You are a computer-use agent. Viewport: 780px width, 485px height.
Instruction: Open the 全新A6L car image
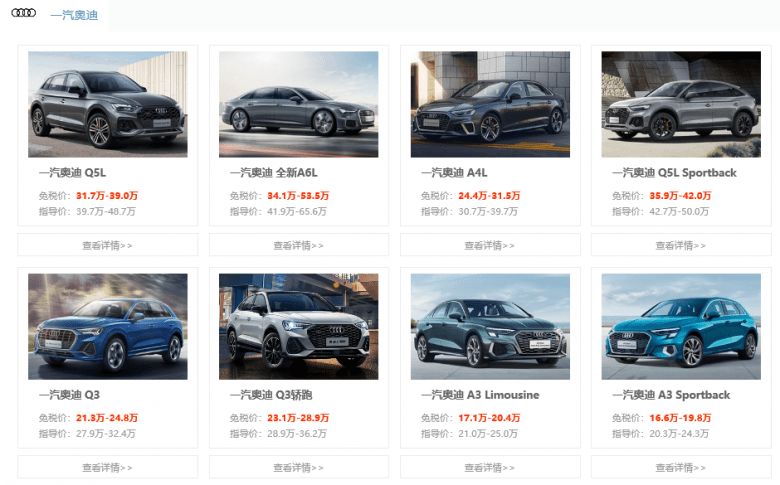(x=298, y=104)
